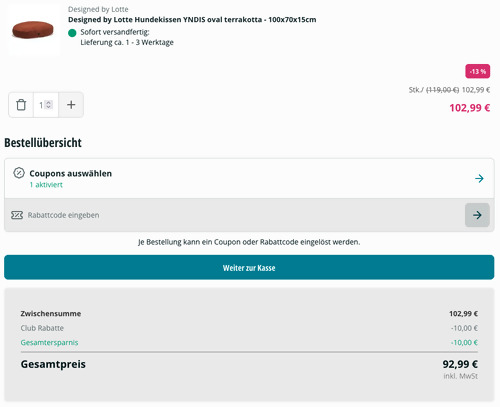This screenshot has width=500, height=407.
Task: Submit discount code with arrow button
Action: tap(477, 215)
